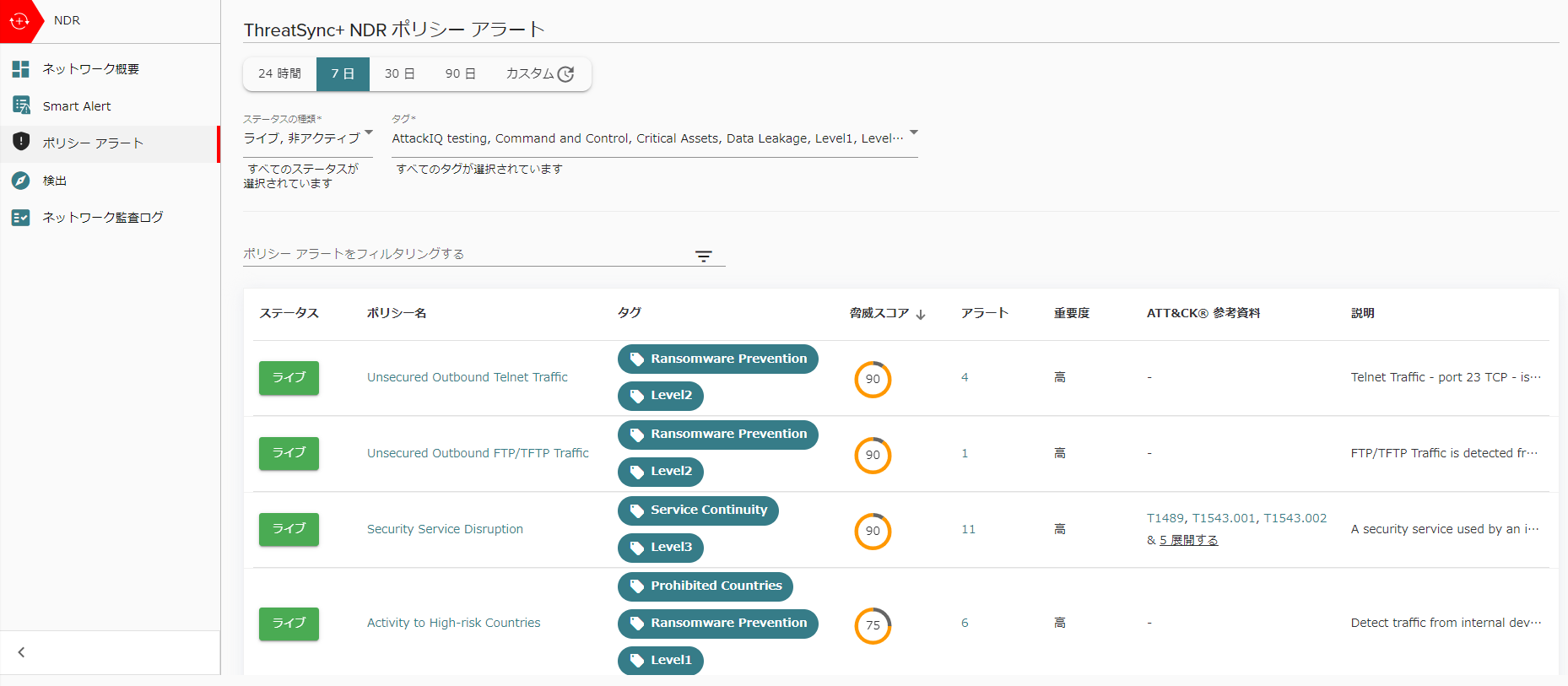Click the ポリシー名 column header
Image resolution: width=1568 pixels, height=686 pixels.
point(397,313)
